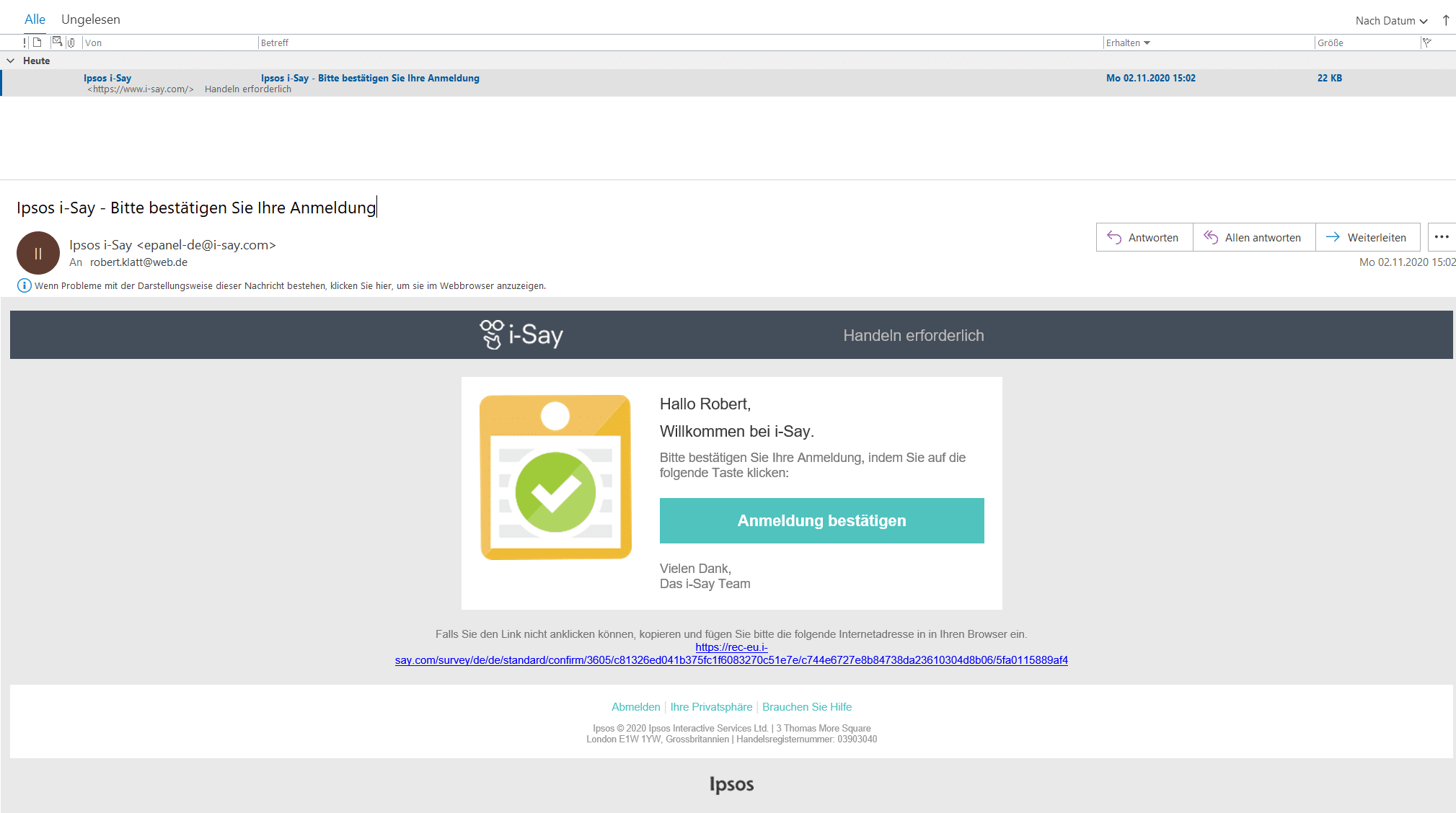The image size is (1456, 813).
Task: Click the info icon in message bar
Action: click(x=24, y=285)
